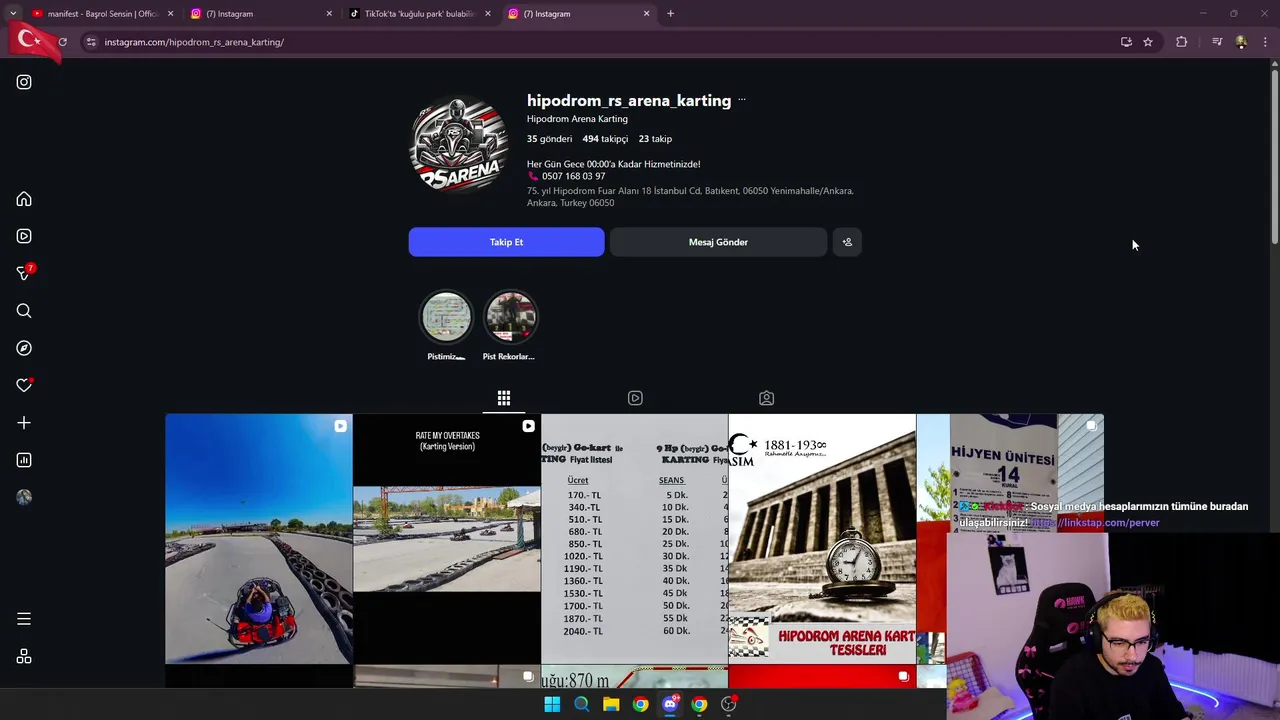Open File Explorer from the taskbar
This screenshot has height=720, width=1280.
(611, 704)
